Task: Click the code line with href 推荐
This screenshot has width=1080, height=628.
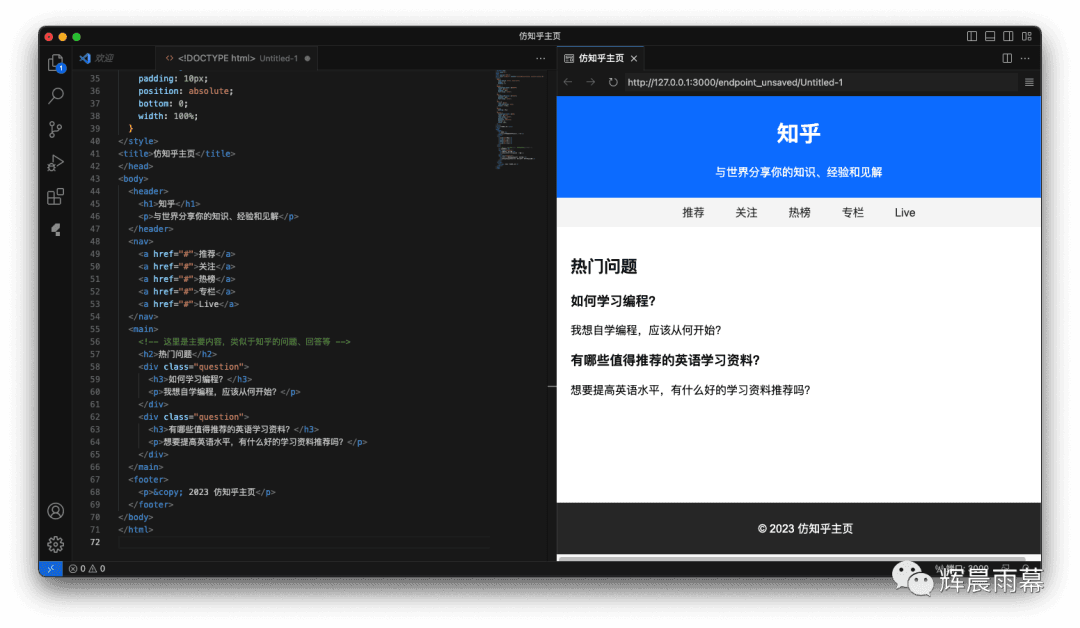Action: 187,254
